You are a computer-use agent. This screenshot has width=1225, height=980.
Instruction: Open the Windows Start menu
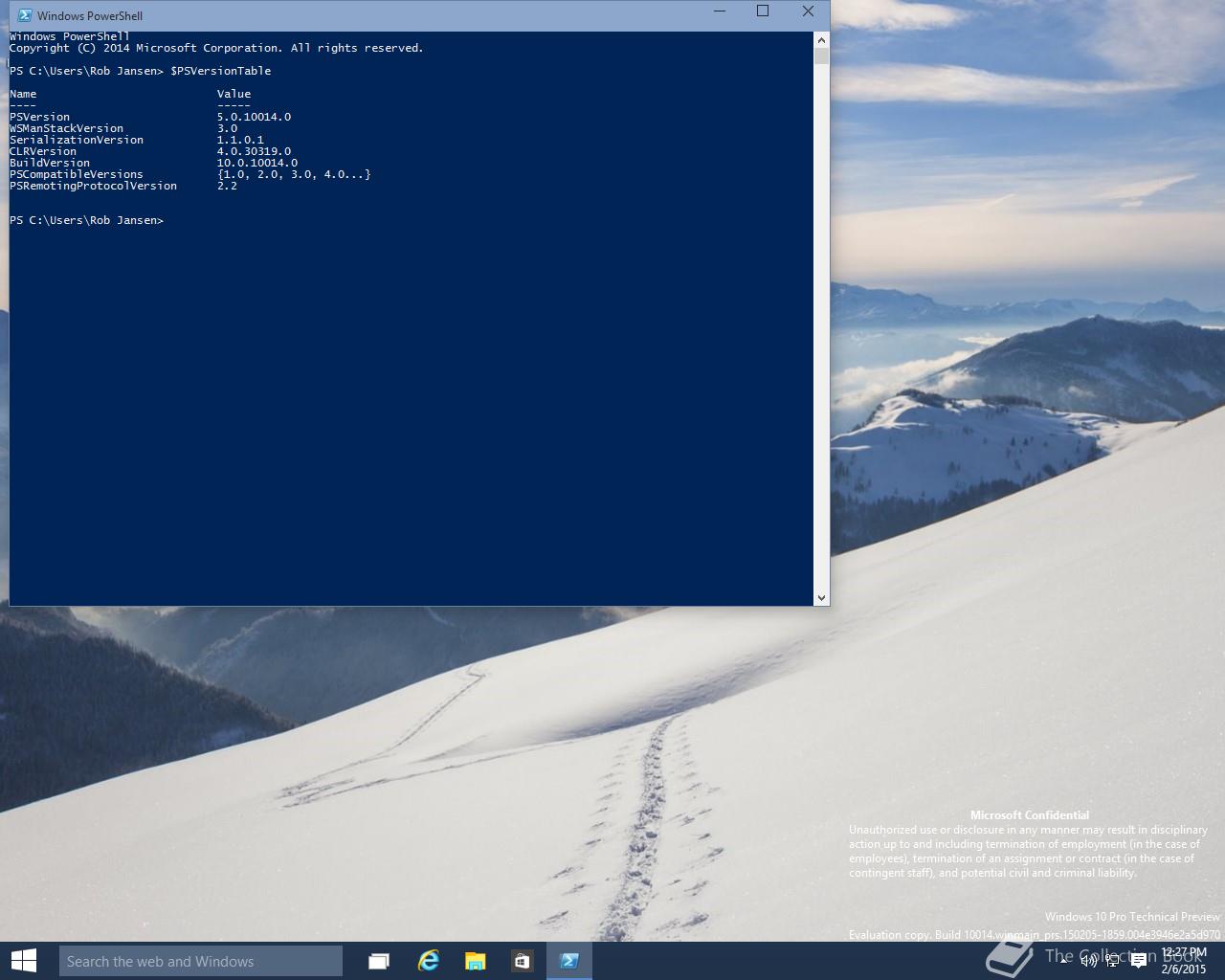23,961
